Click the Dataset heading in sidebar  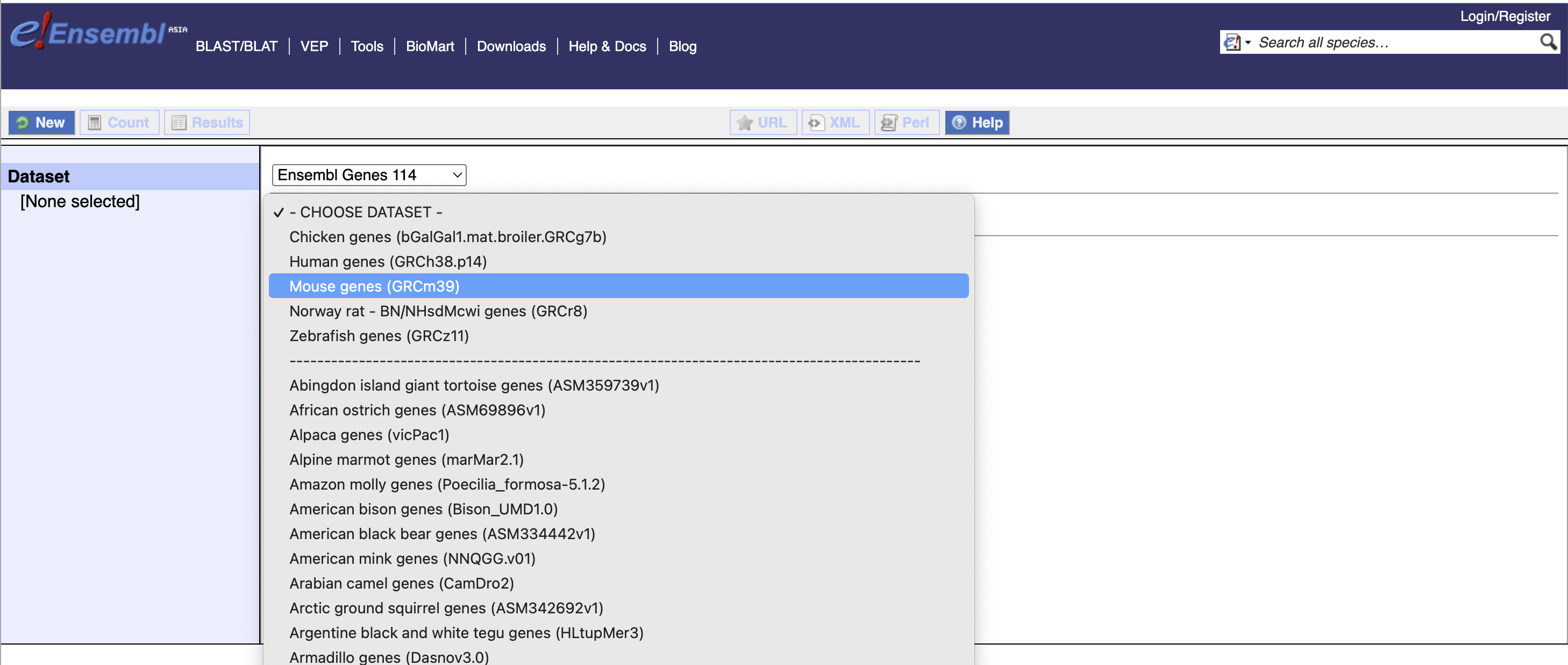pos(38,176)
